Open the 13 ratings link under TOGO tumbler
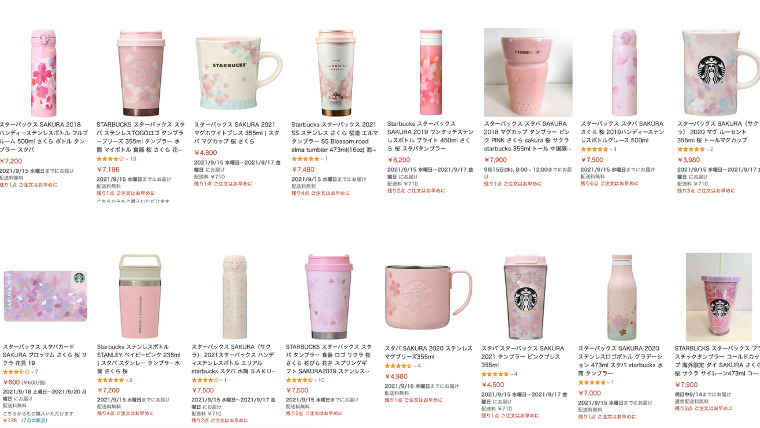 [131, 159]
